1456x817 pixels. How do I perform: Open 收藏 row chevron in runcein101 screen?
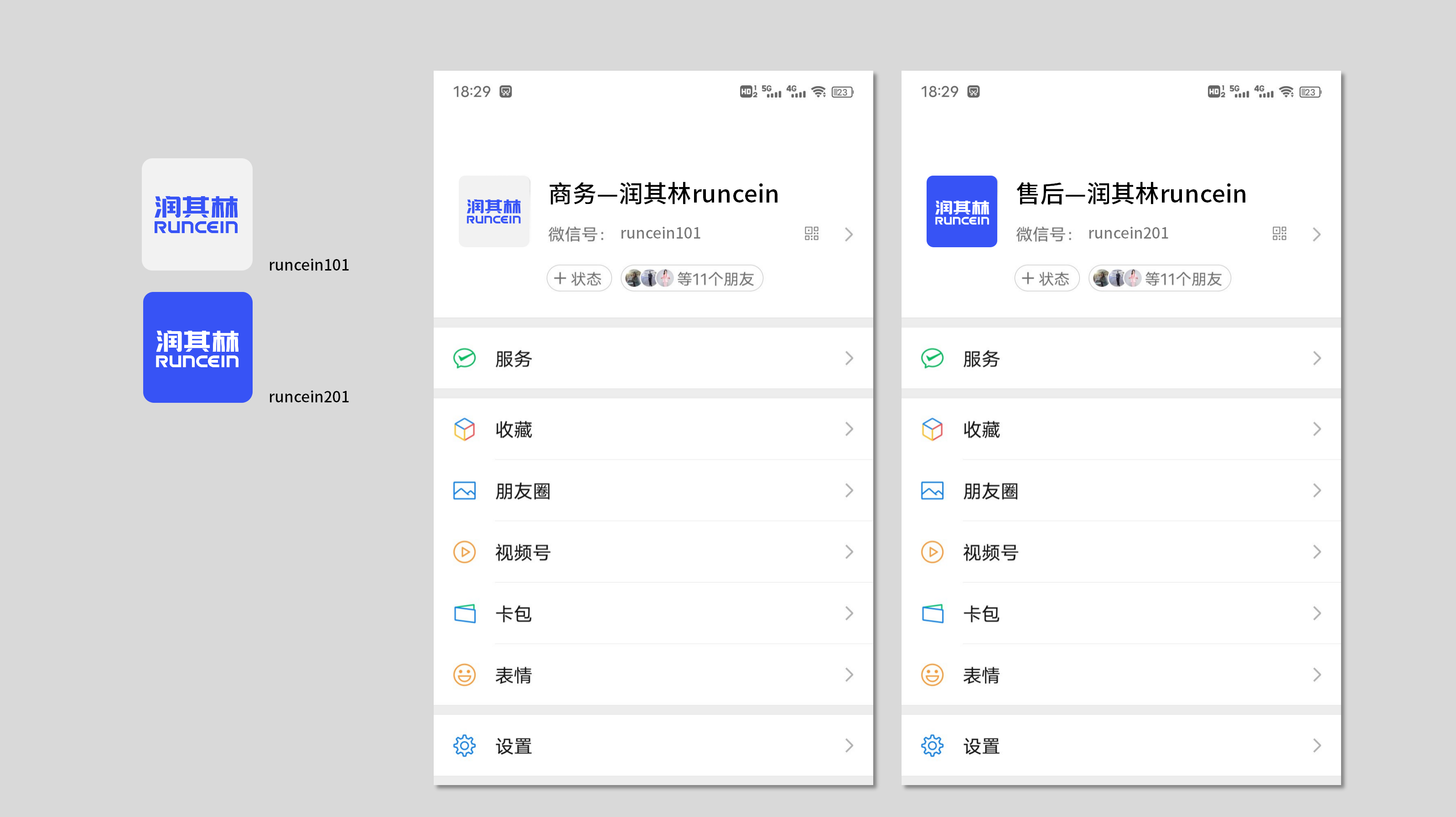pos(849,429)
